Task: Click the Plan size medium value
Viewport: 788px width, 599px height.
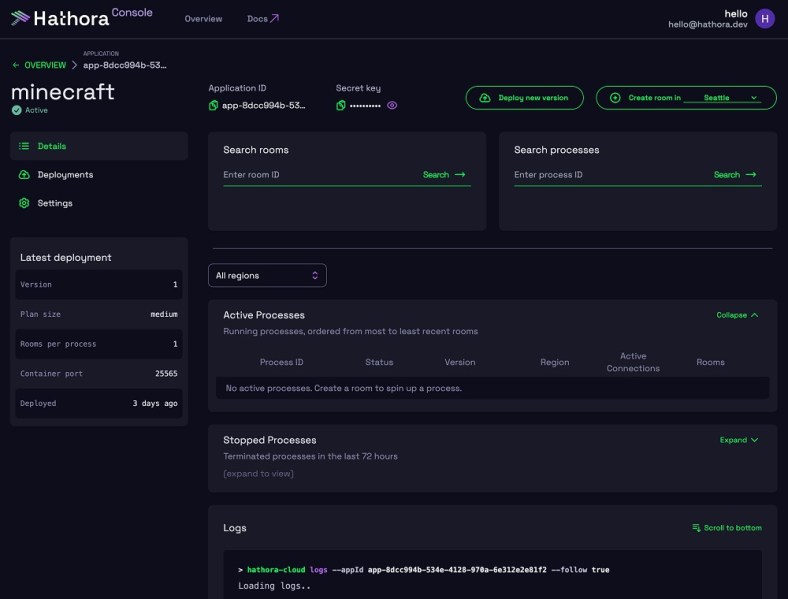Action: (x=164, y=314)
